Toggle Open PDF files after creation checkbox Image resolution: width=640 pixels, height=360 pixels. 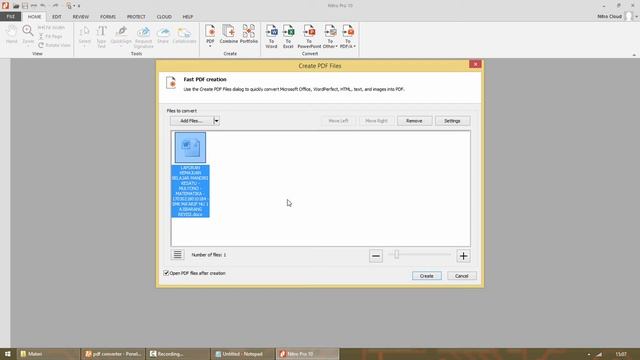(166, 273)
